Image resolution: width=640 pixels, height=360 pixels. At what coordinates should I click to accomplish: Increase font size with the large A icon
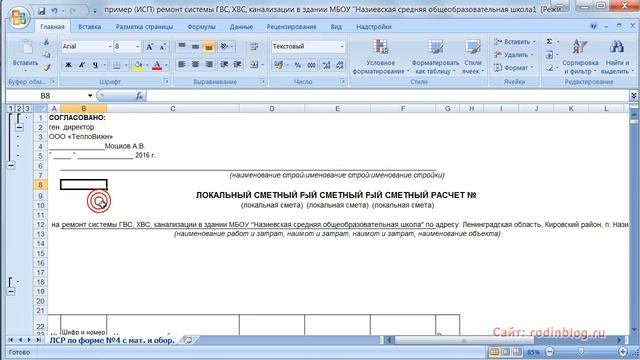[149, 47]
